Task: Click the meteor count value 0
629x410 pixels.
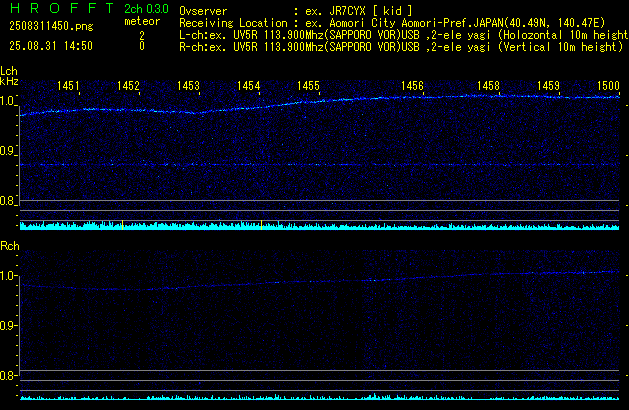Action: (142, 46)
